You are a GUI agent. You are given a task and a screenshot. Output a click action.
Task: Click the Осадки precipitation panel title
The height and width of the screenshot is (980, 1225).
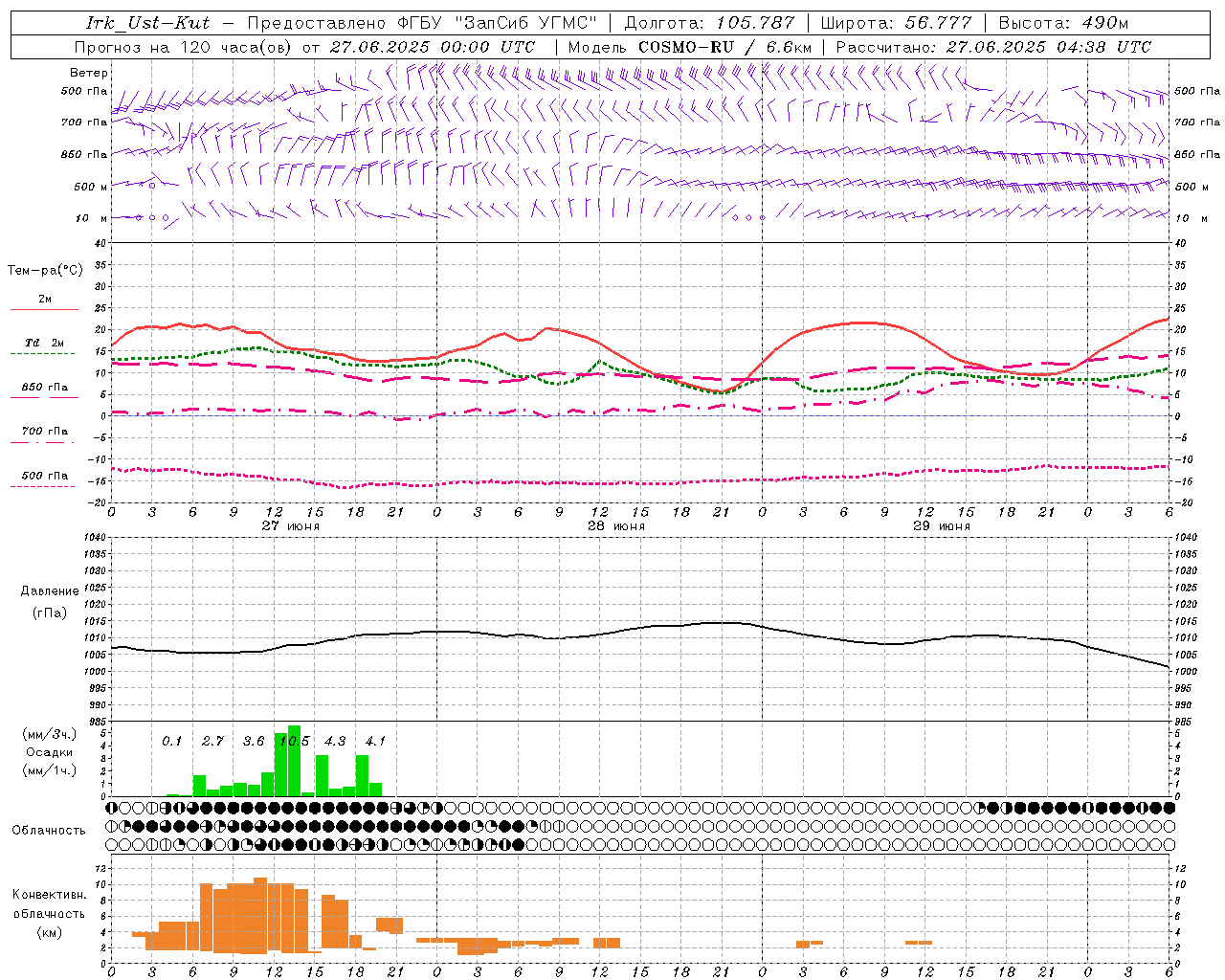pyautogui.click(x=49, y=752)
